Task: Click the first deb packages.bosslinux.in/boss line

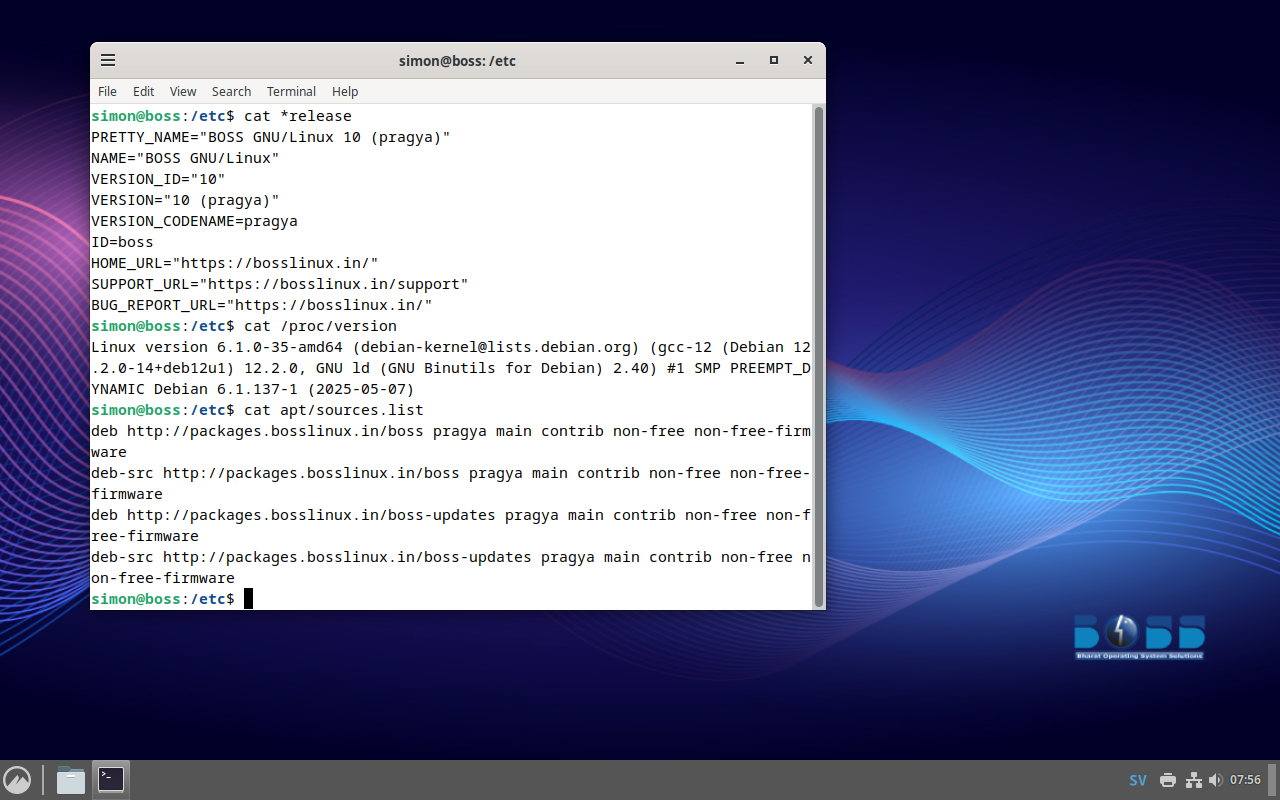Action: pyautogui.click(x=451, y=441)
